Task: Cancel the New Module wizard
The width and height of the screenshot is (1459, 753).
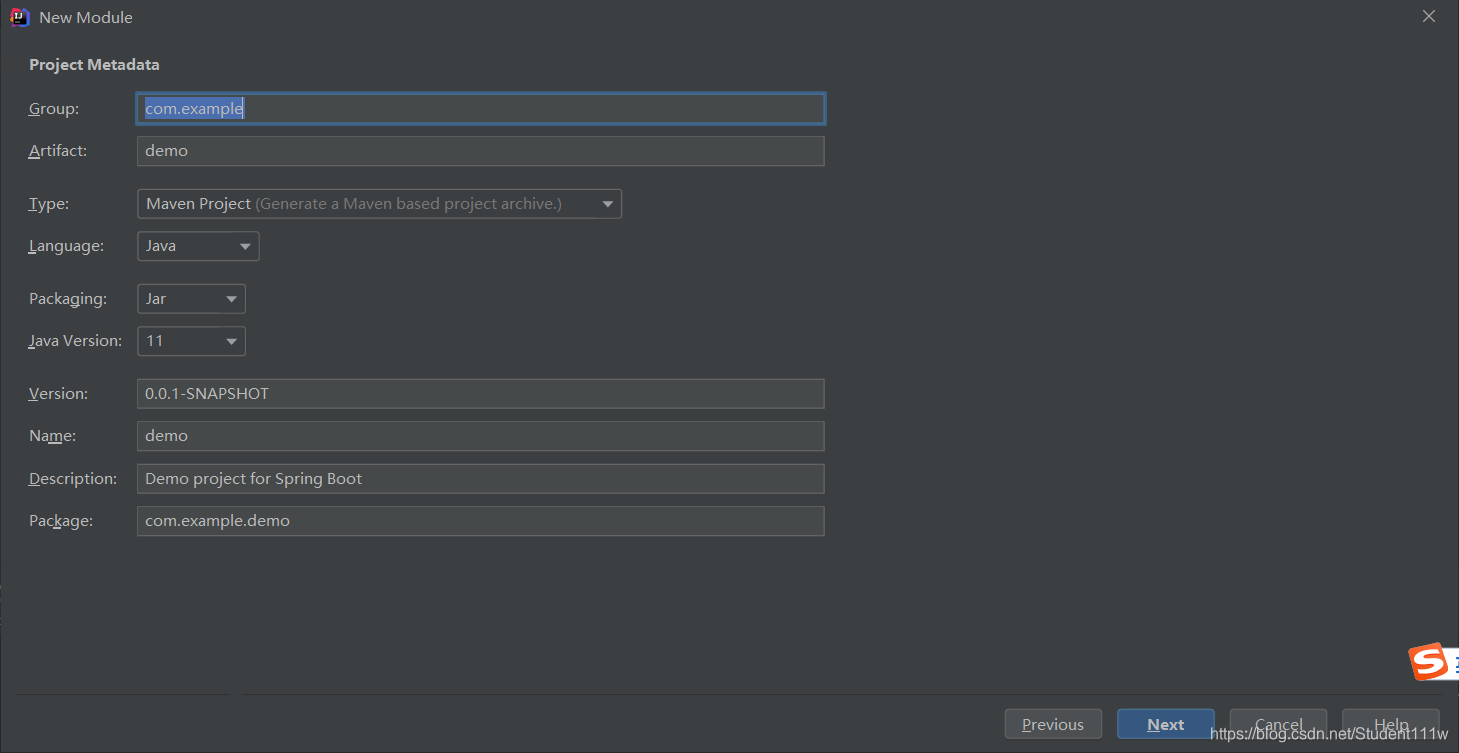Action: (1278, 725)
